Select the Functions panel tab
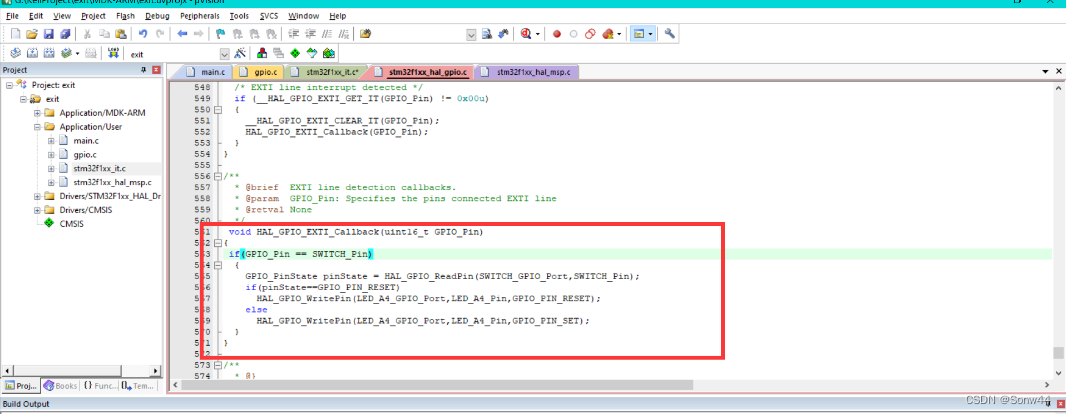 pos(100,385)
